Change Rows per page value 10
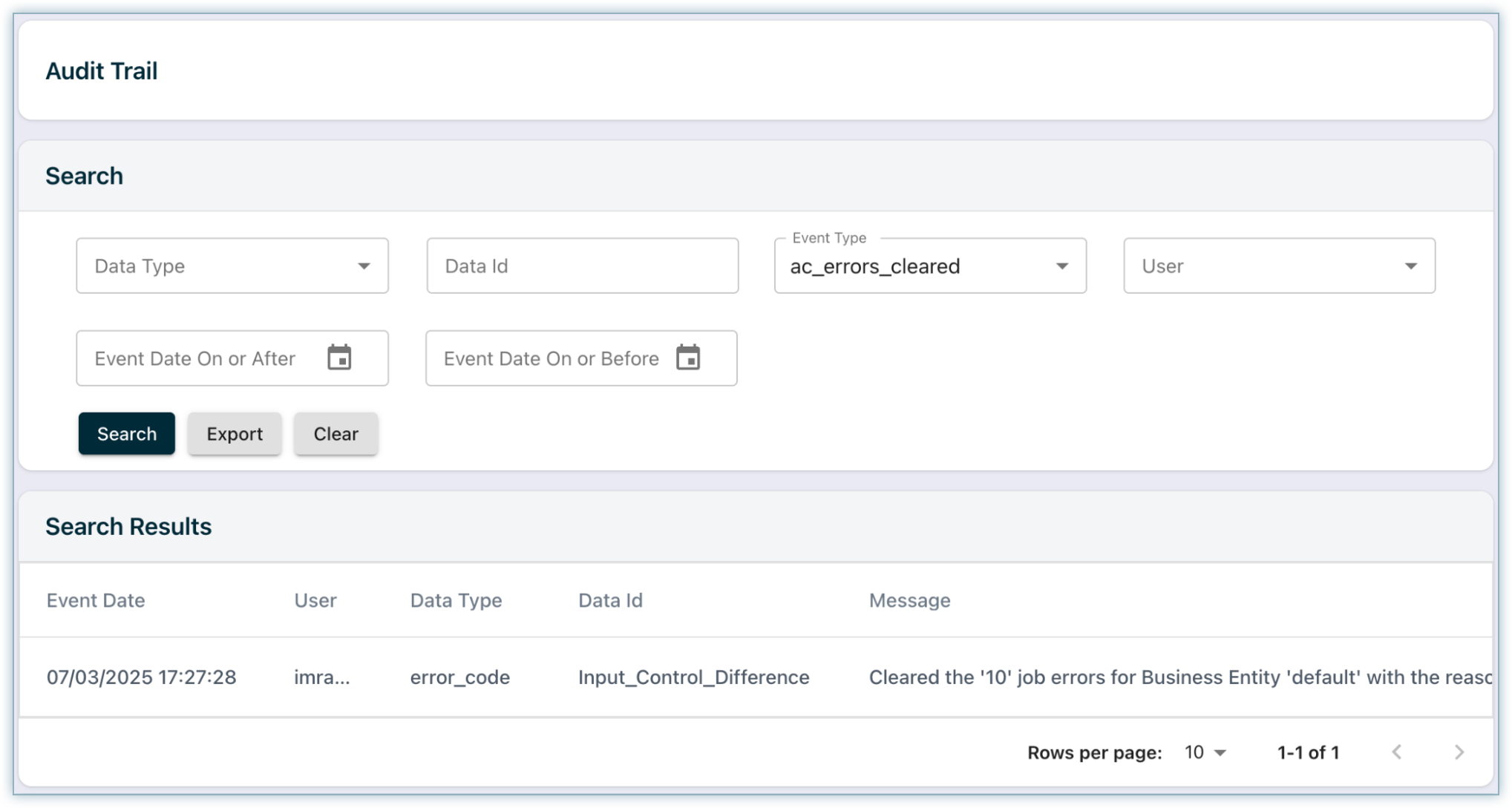Viewport: 1512px width, 808px height. pyautogui.click(x=1205, y=752)
